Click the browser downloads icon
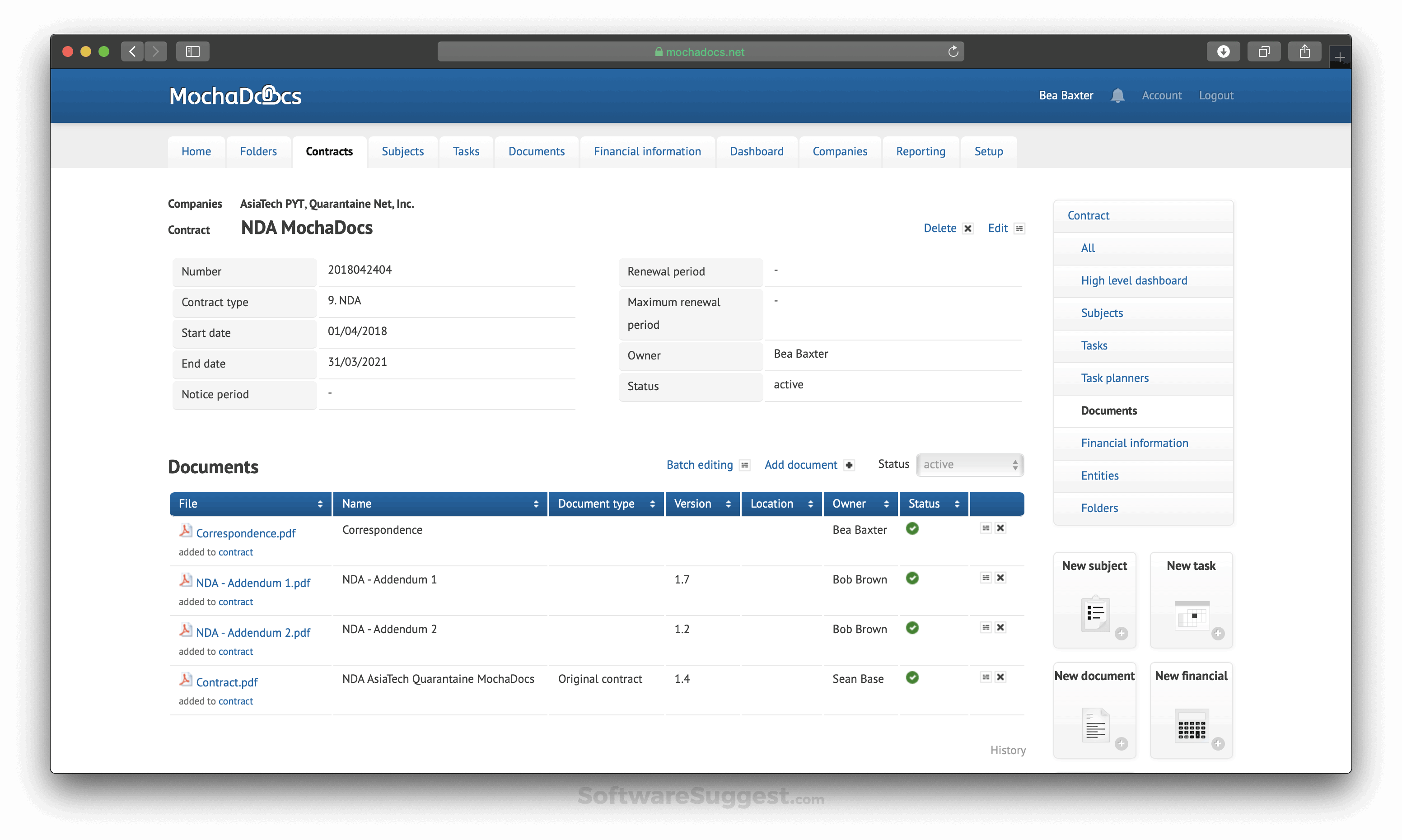The height and width of the screenshot is (840, 1402). pyautogui.click(x=1223, y=51)
